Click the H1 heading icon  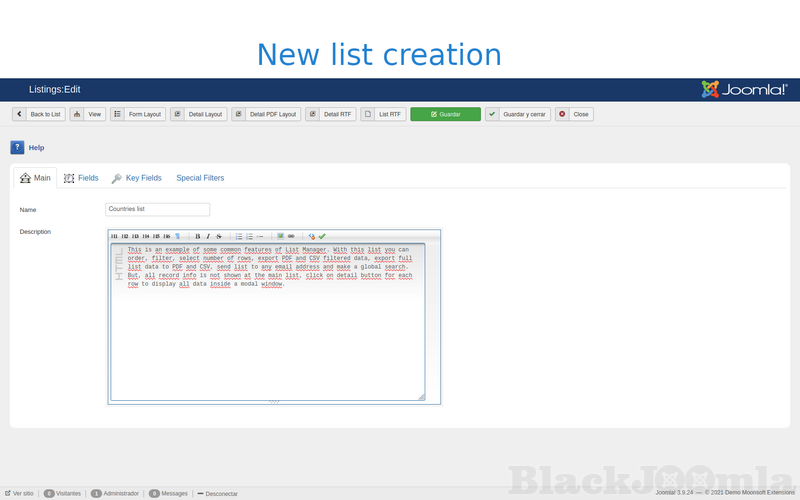115,236
